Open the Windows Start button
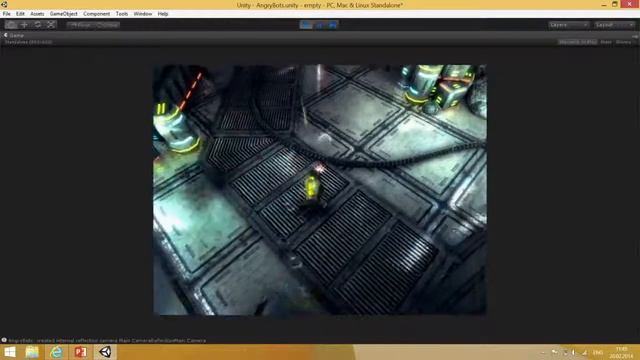 point(9,352)
